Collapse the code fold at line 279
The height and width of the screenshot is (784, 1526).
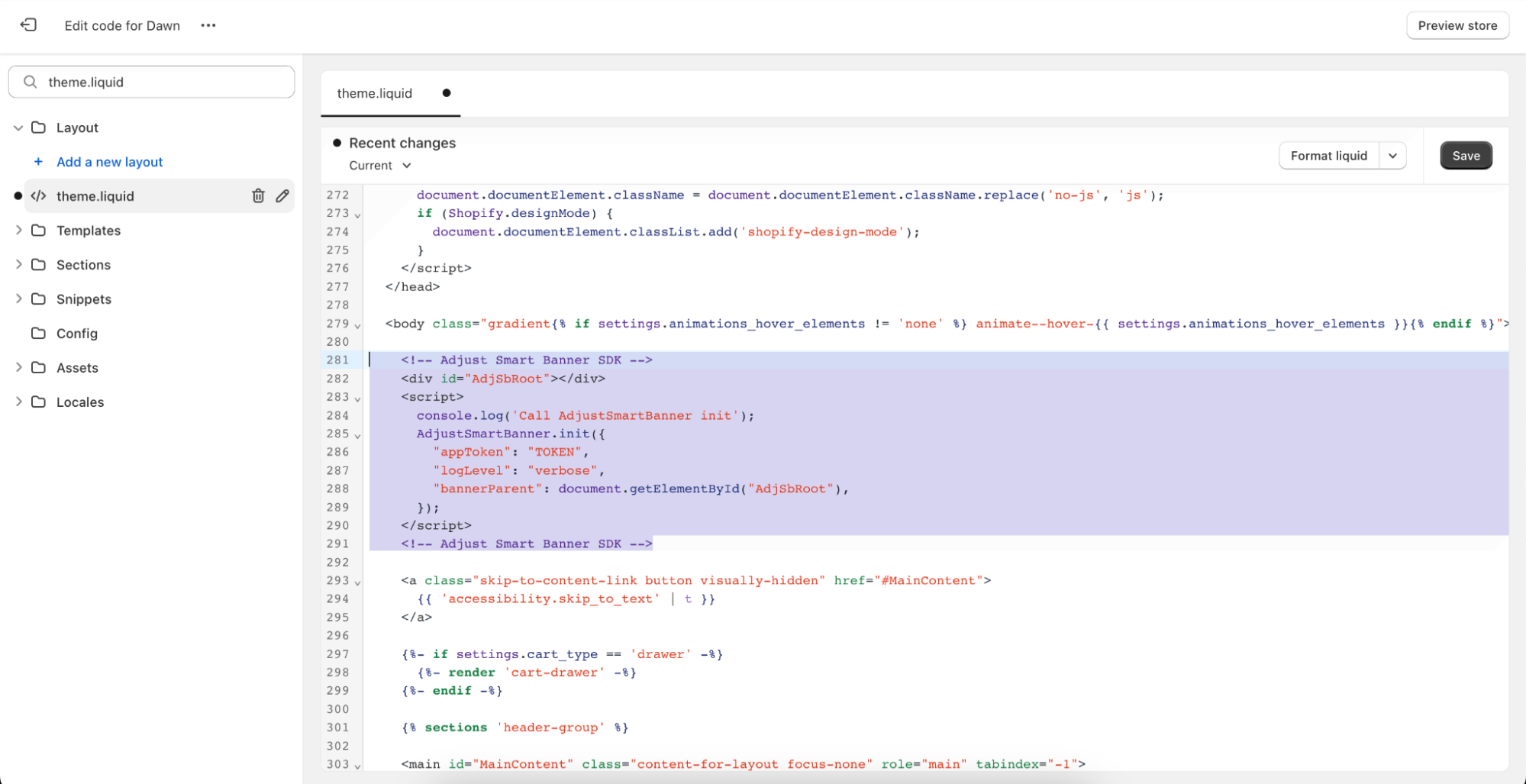[356, 324]
